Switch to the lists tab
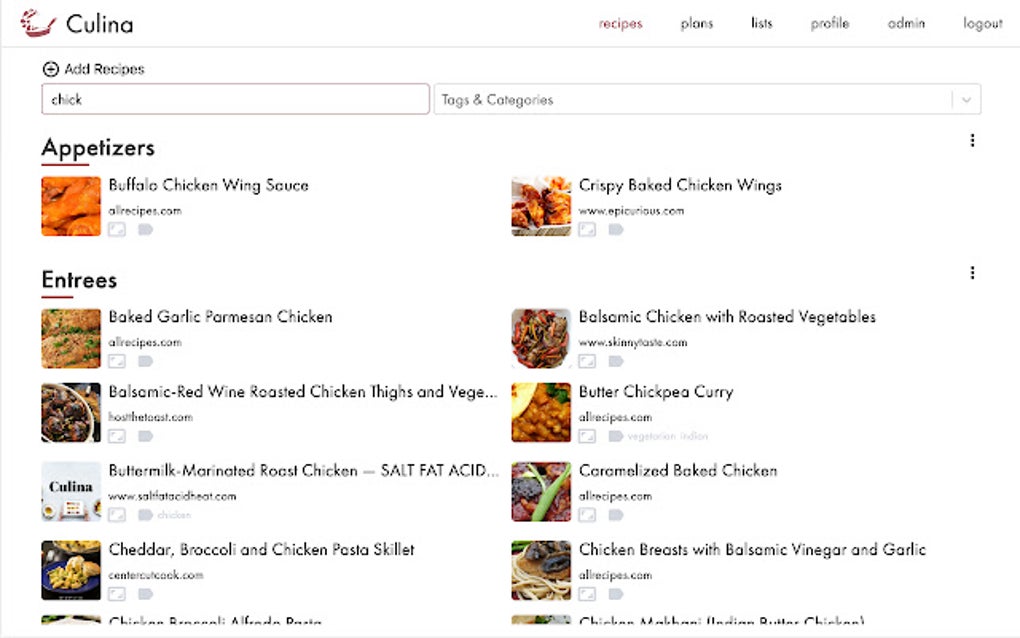The height and width of the screenshot is (638, 1020). click(x=762, y=24)
